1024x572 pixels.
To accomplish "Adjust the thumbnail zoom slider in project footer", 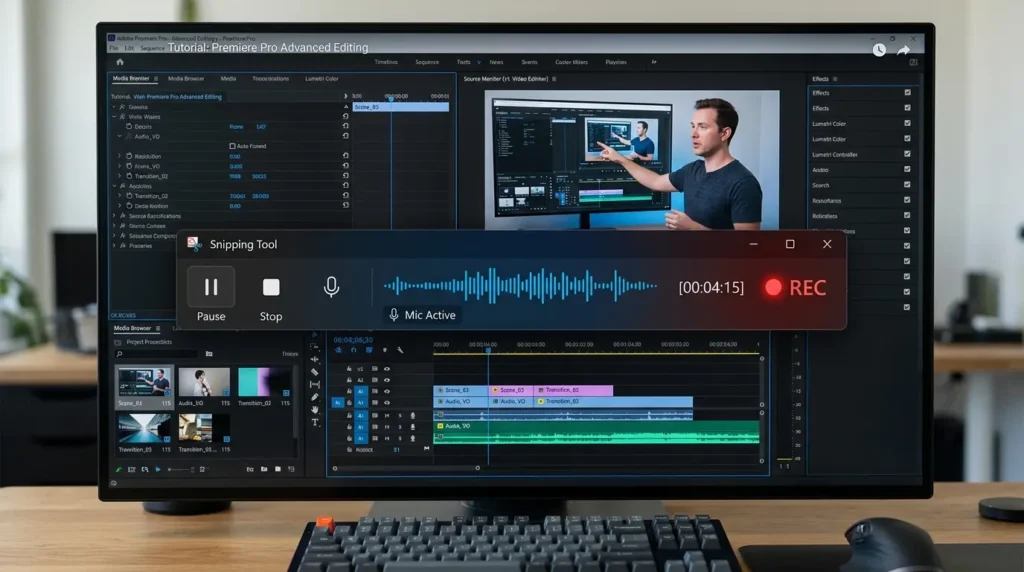I will pyautogui.click(x=181, y=469).
